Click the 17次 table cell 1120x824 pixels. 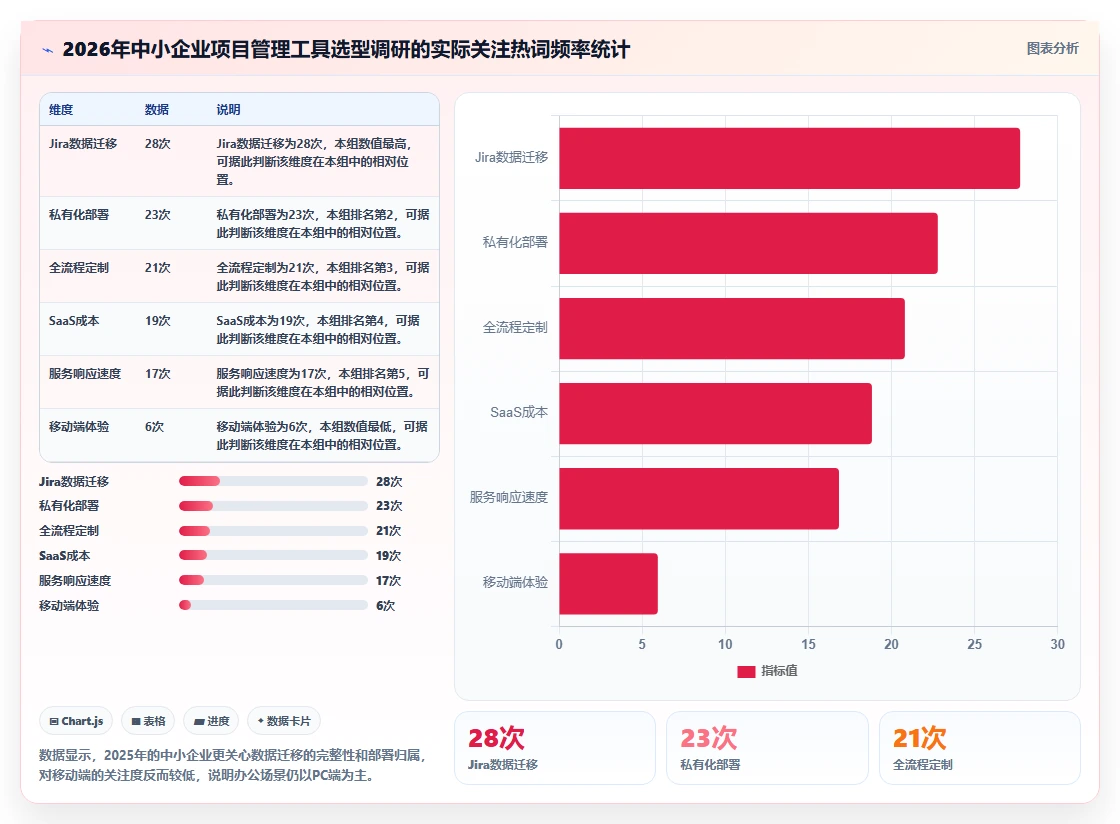pos(157,373)
